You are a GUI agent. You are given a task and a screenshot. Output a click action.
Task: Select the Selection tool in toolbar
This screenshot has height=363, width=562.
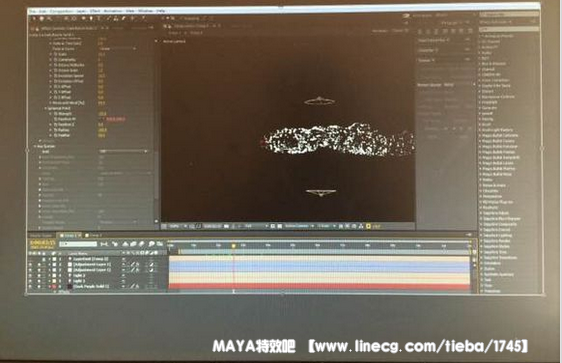pos(33,18)
